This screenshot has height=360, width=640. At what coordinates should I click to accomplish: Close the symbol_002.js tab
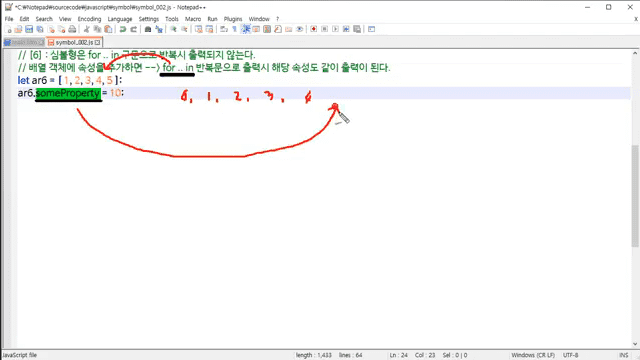click(x=98, y=42)
